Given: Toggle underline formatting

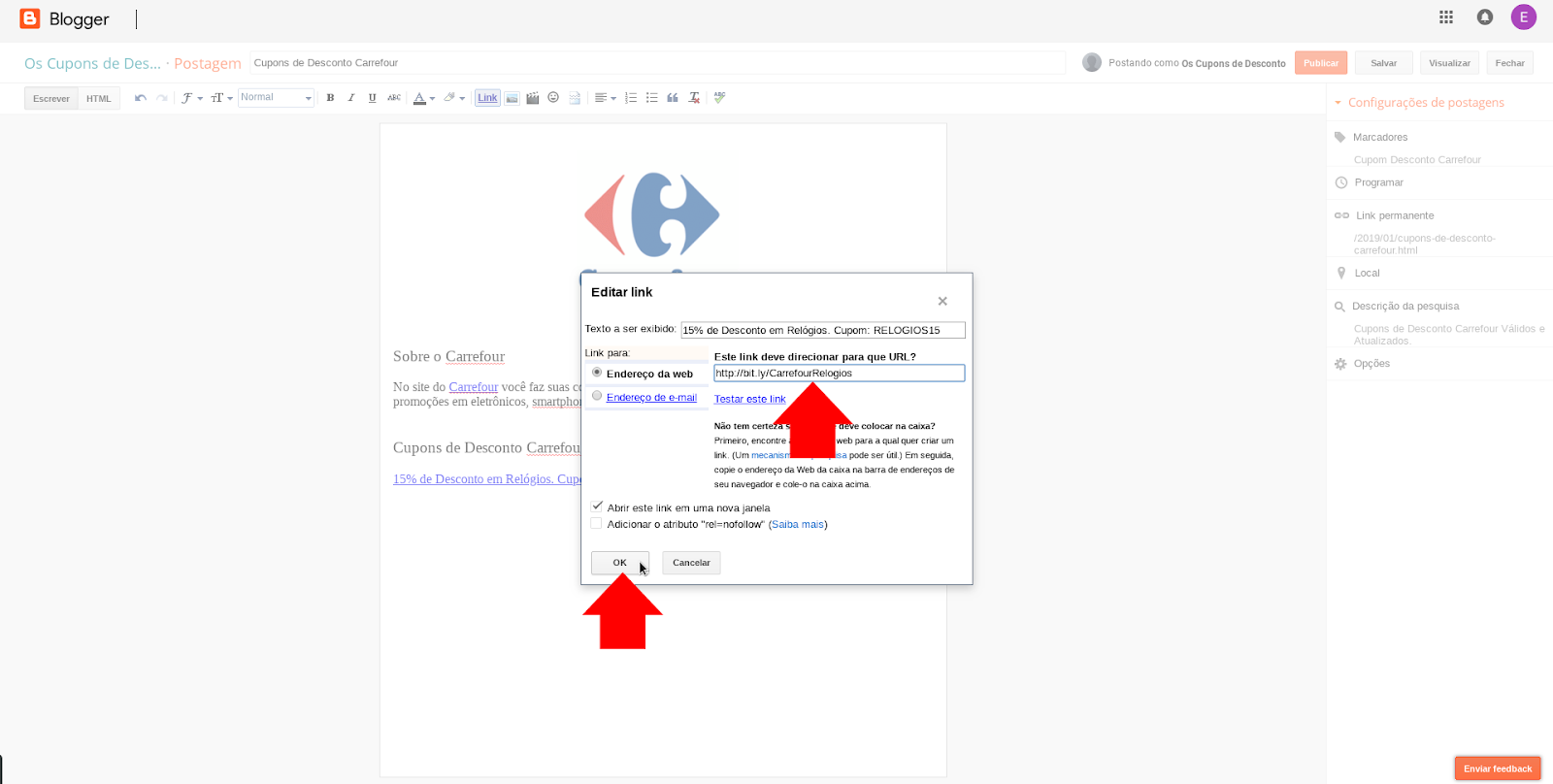Looking at the screenshot, I should point(372,98).
